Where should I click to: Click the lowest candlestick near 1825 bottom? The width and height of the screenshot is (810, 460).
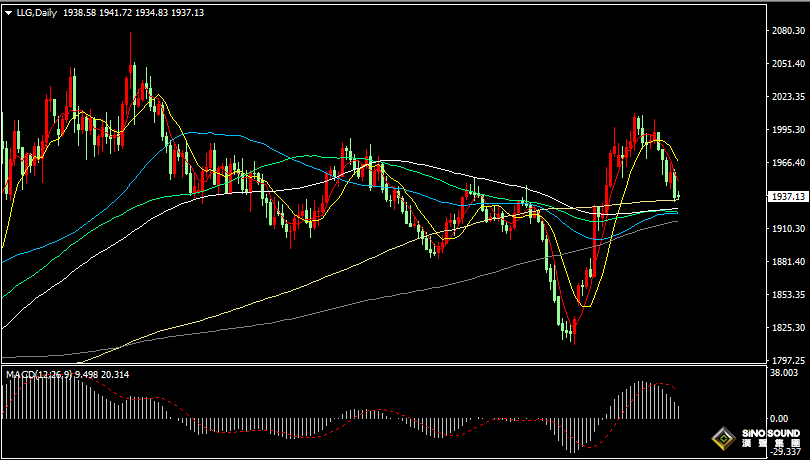coord(573,338)
